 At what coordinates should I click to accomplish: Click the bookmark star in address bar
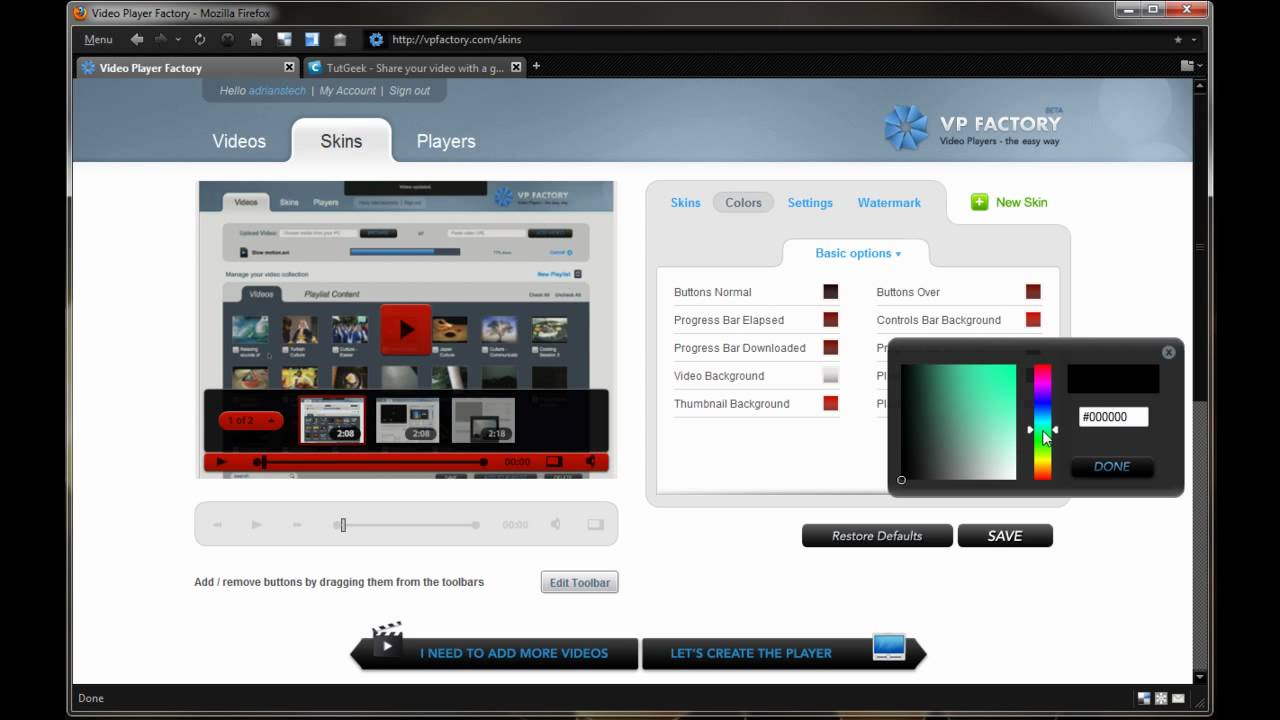coord(1177,40)
